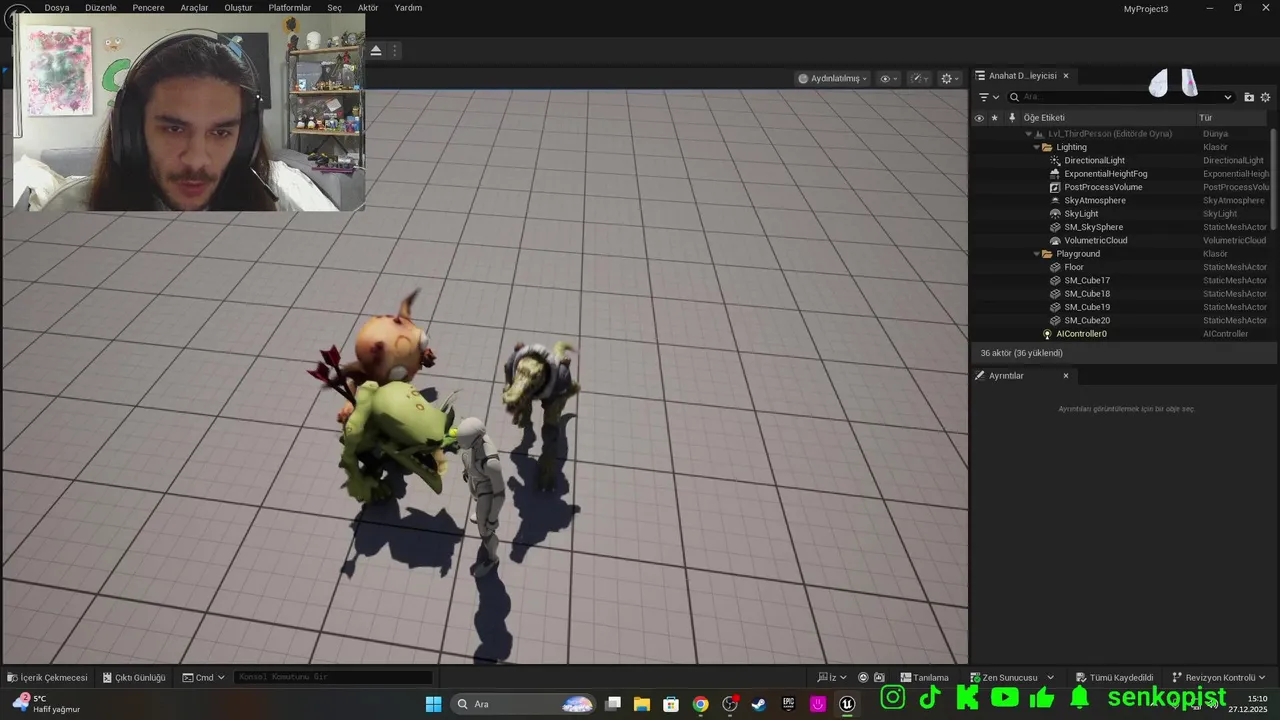Click the pin column header in outliner
Image resolution: width=1280 pixels, height=720 pixels.
1011,118
